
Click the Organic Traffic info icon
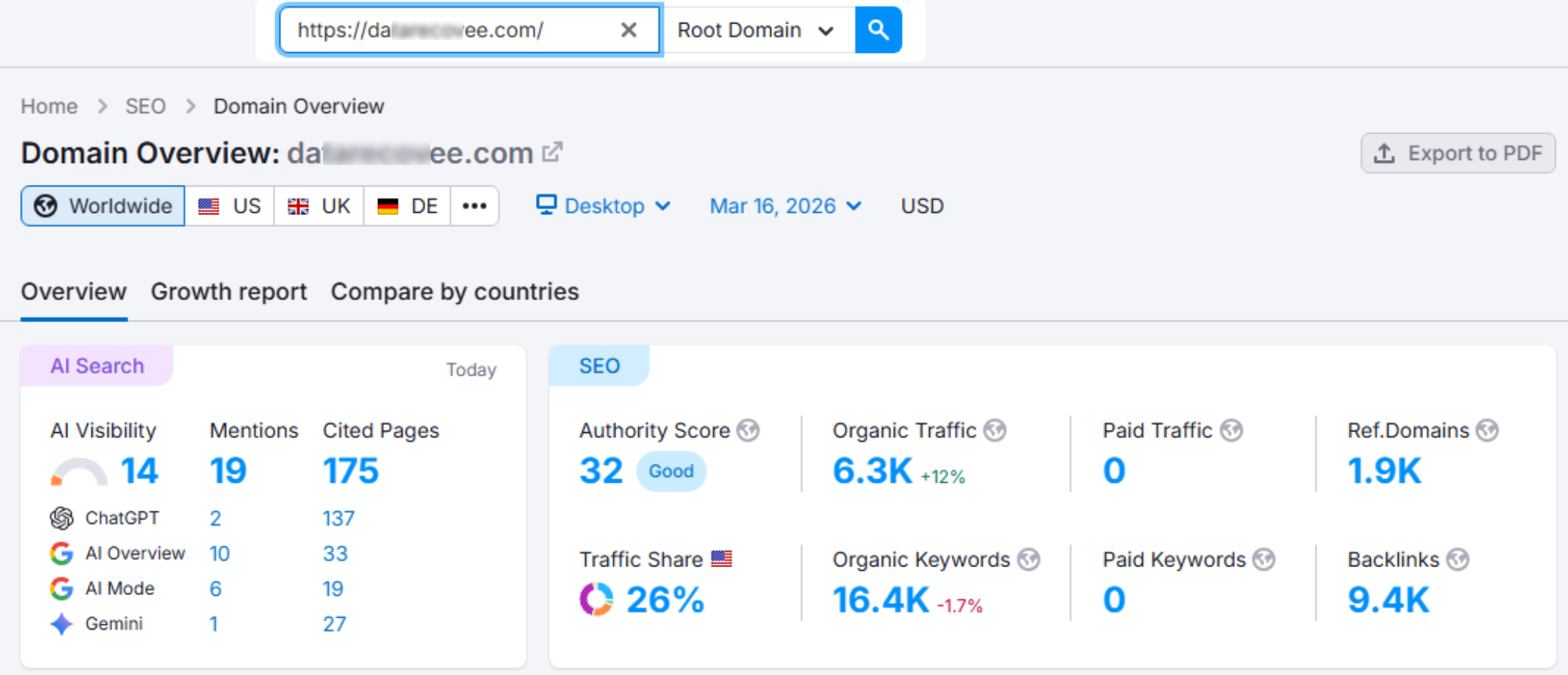tap(995, 430)
